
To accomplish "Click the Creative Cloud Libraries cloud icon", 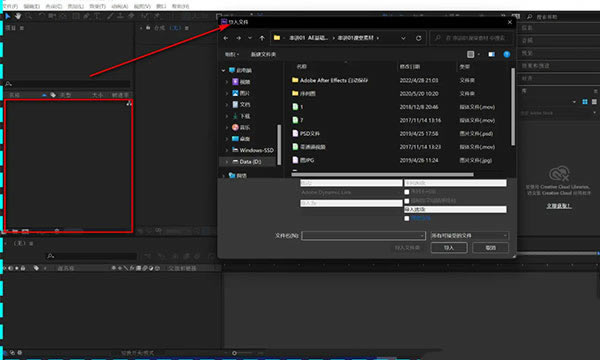I will point(559,174).
